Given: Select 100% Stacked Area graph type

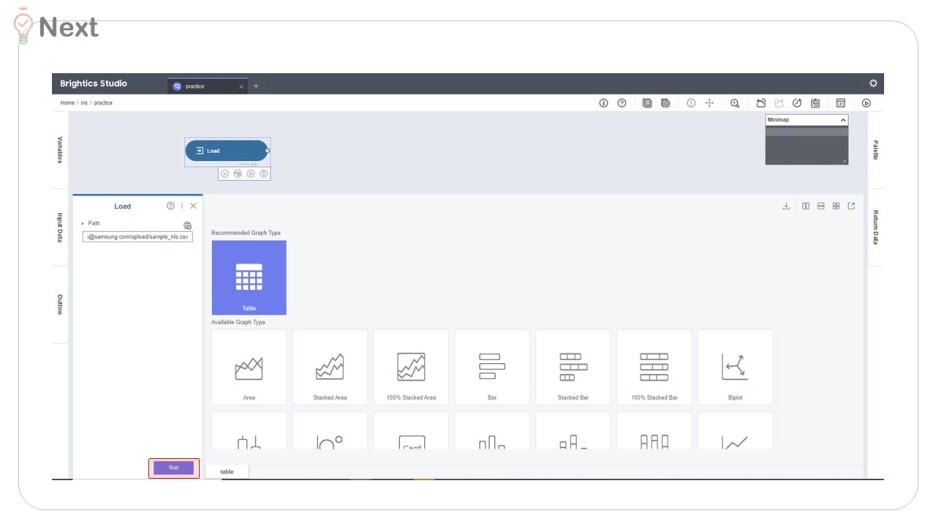Looking at the screenshot, I should click(411, 367).
